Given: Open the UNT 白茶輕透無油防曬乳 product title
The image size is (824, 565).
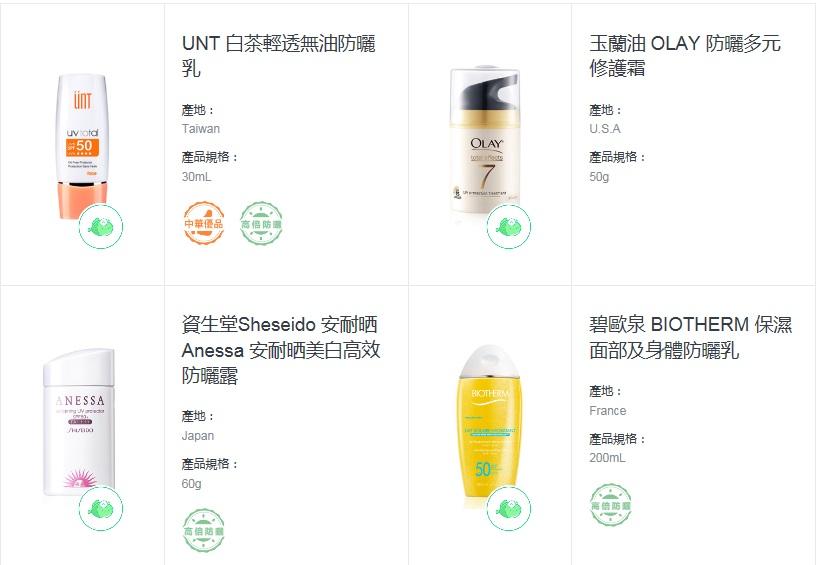Looking at the screenshot, I should (279, 56).
